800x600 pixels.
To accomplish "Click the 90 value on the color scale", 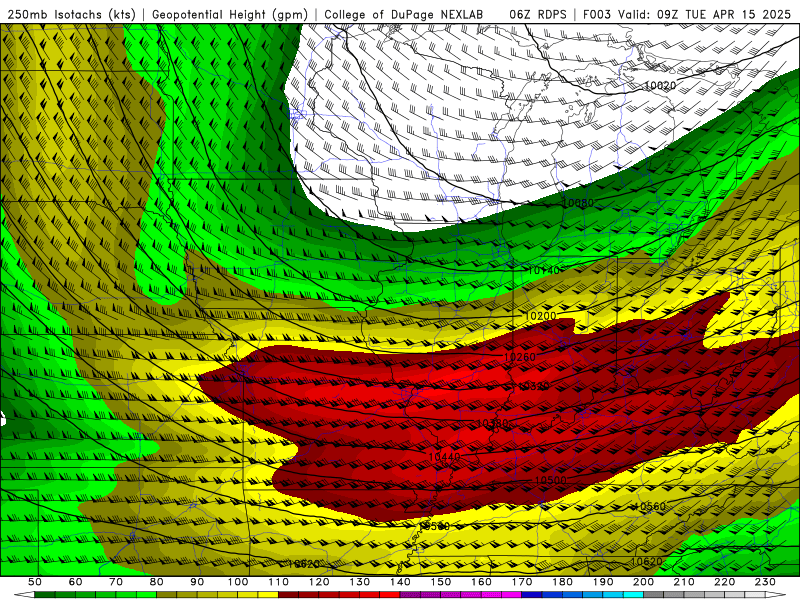I will 197,582.
